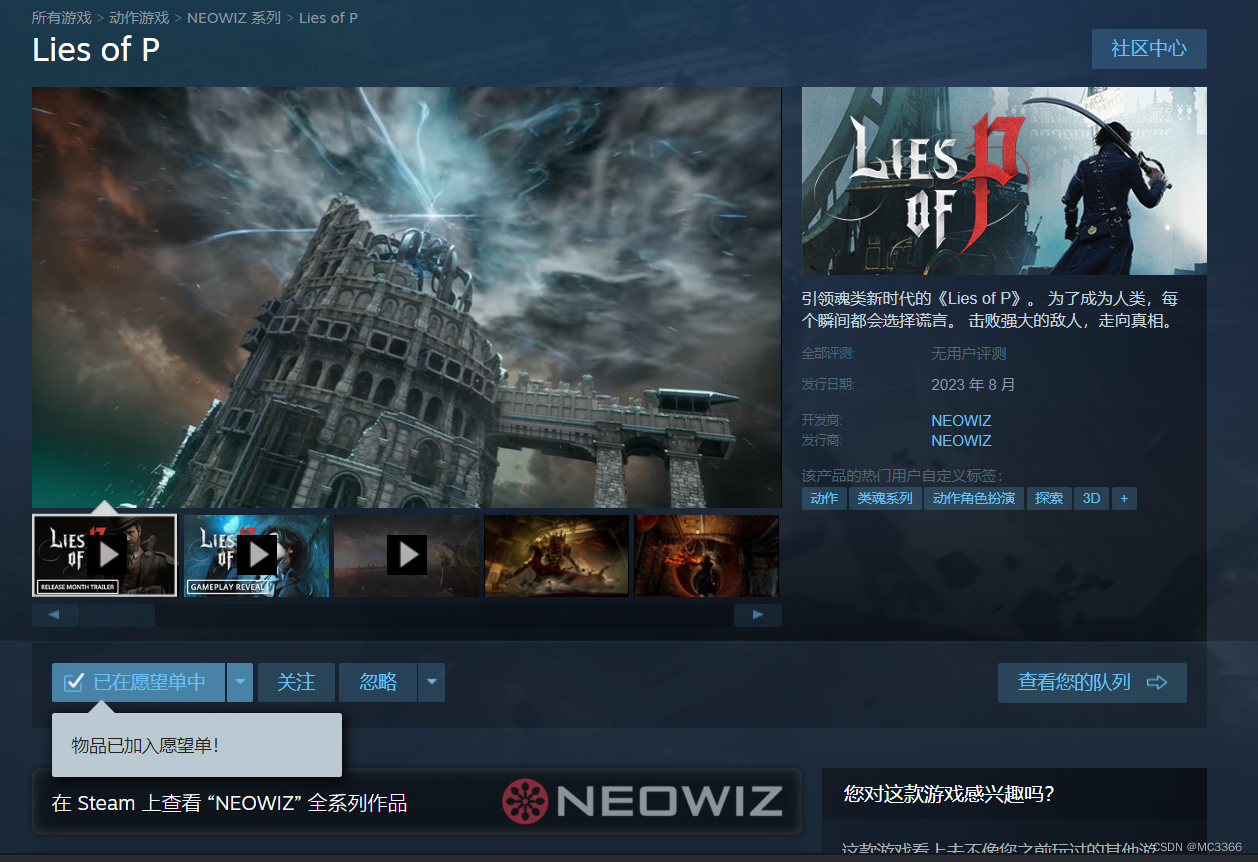Select the 动作 tag
Screen dimensions: 1258x862
(825, 498)
